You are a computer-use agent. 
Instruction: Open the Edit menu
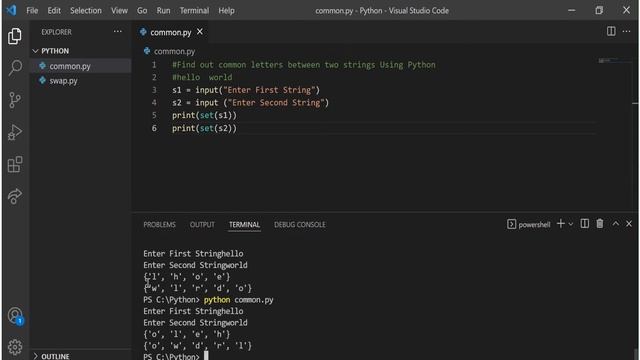[x=54, y=11]
